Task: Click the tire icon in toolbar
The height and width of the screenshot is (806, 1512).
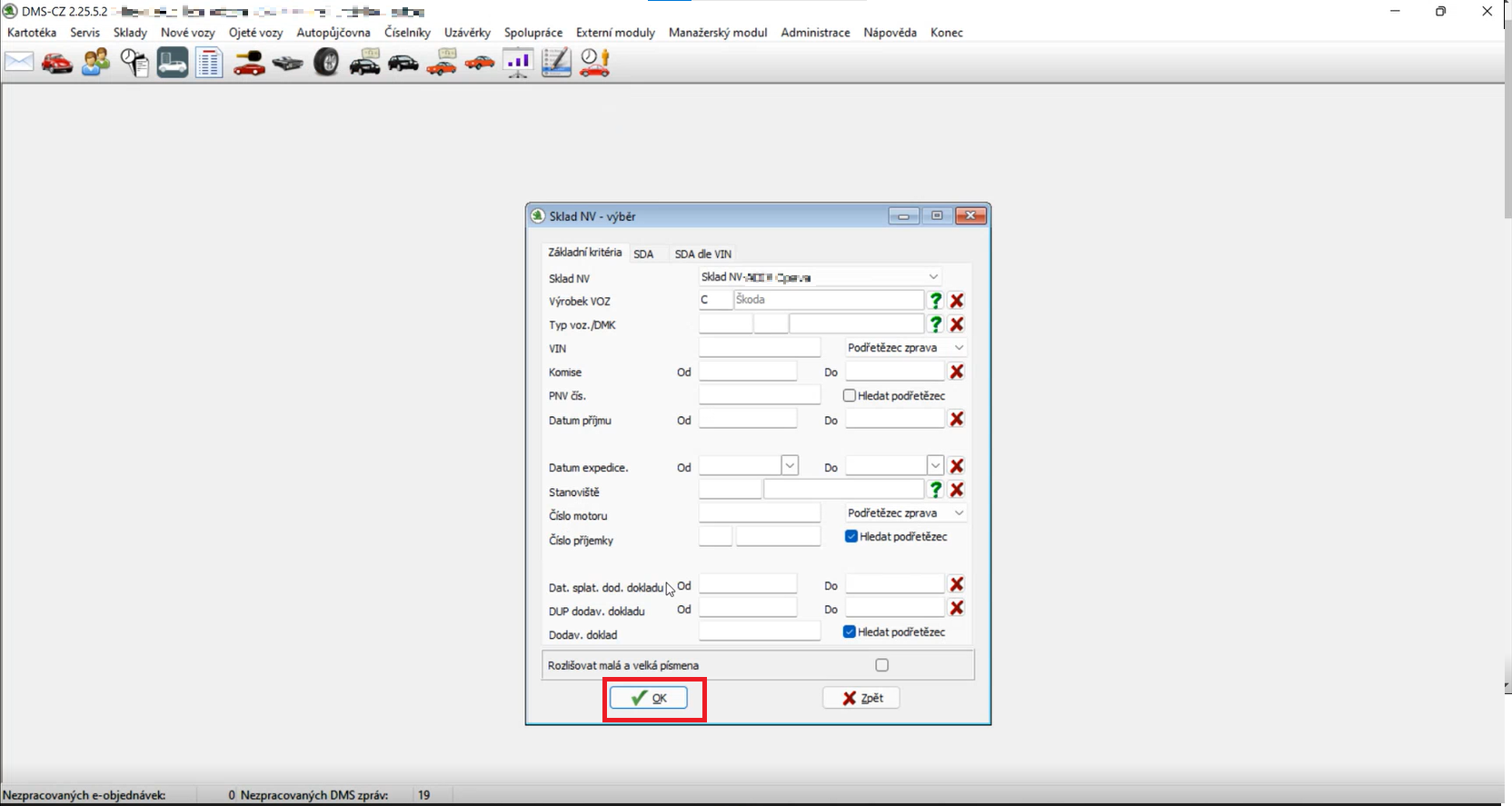Action: point(326,62)
